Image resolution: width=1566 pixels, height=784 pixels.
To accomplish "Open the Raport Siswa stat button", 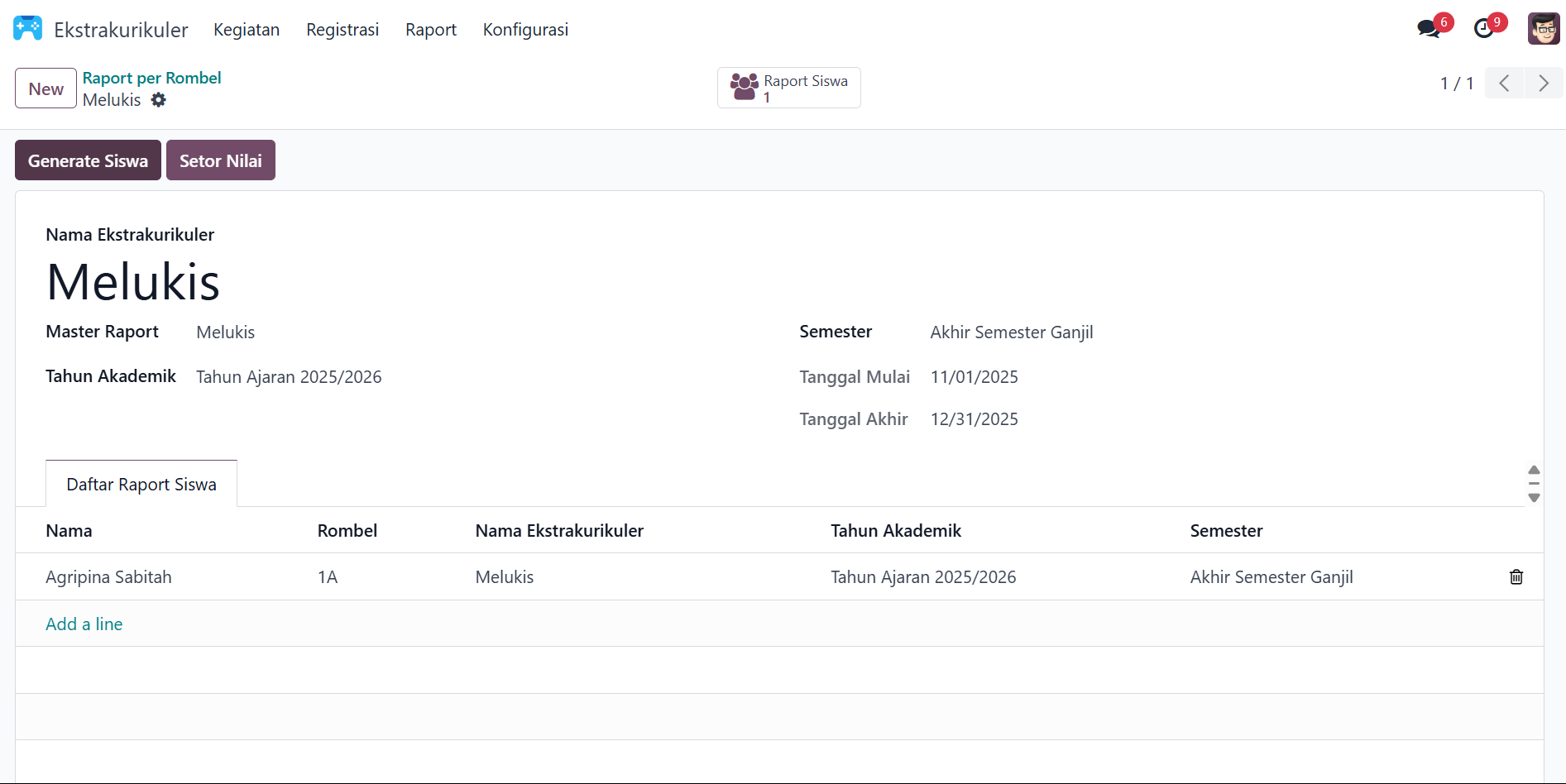I will 789,88.
